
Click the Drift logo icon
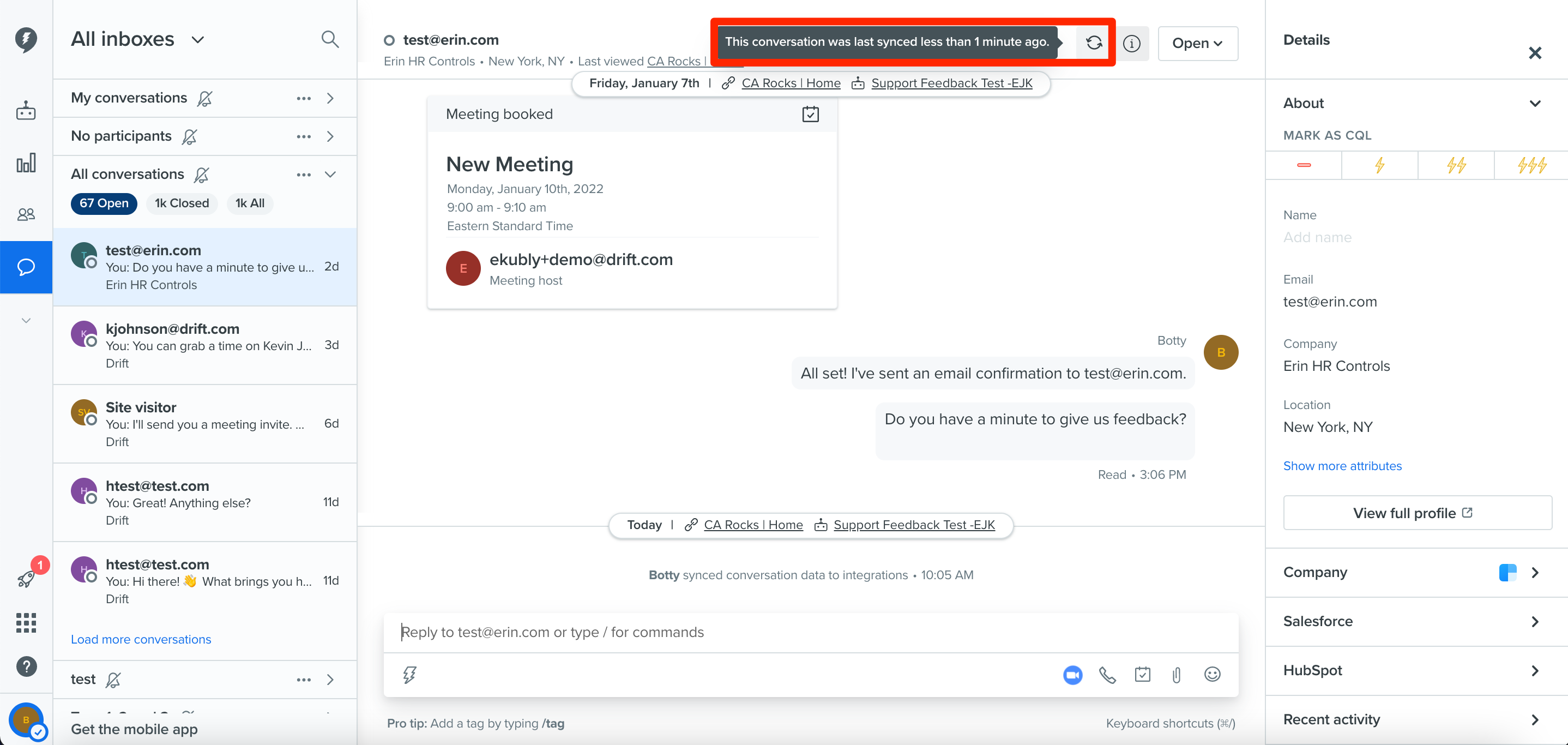click(26, 40)
